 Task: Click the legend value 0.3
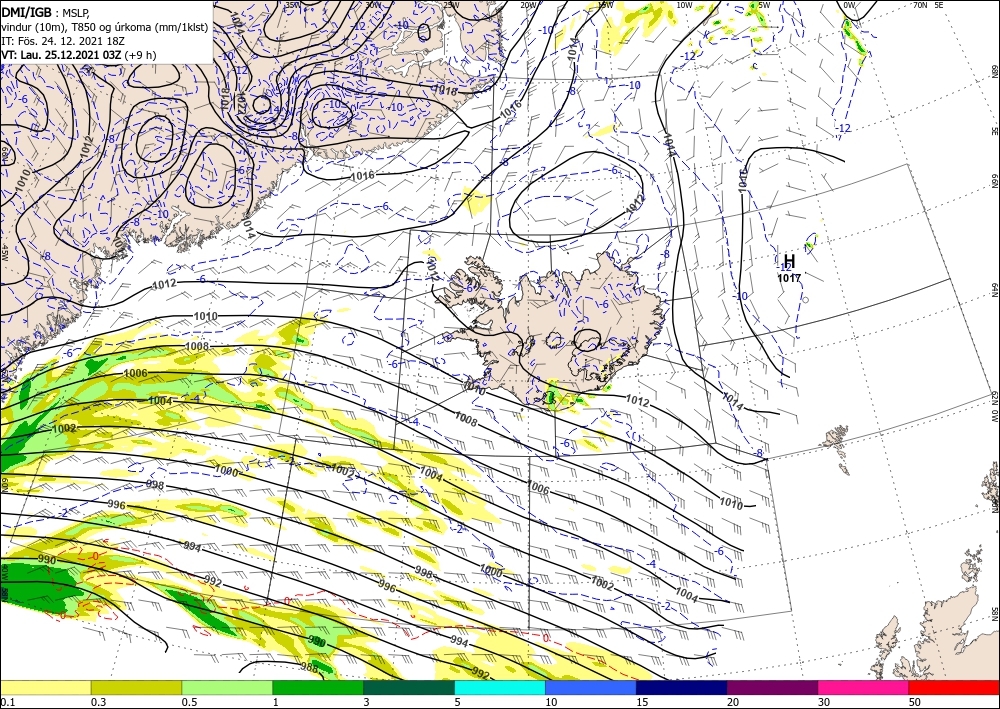pos(98,702)
